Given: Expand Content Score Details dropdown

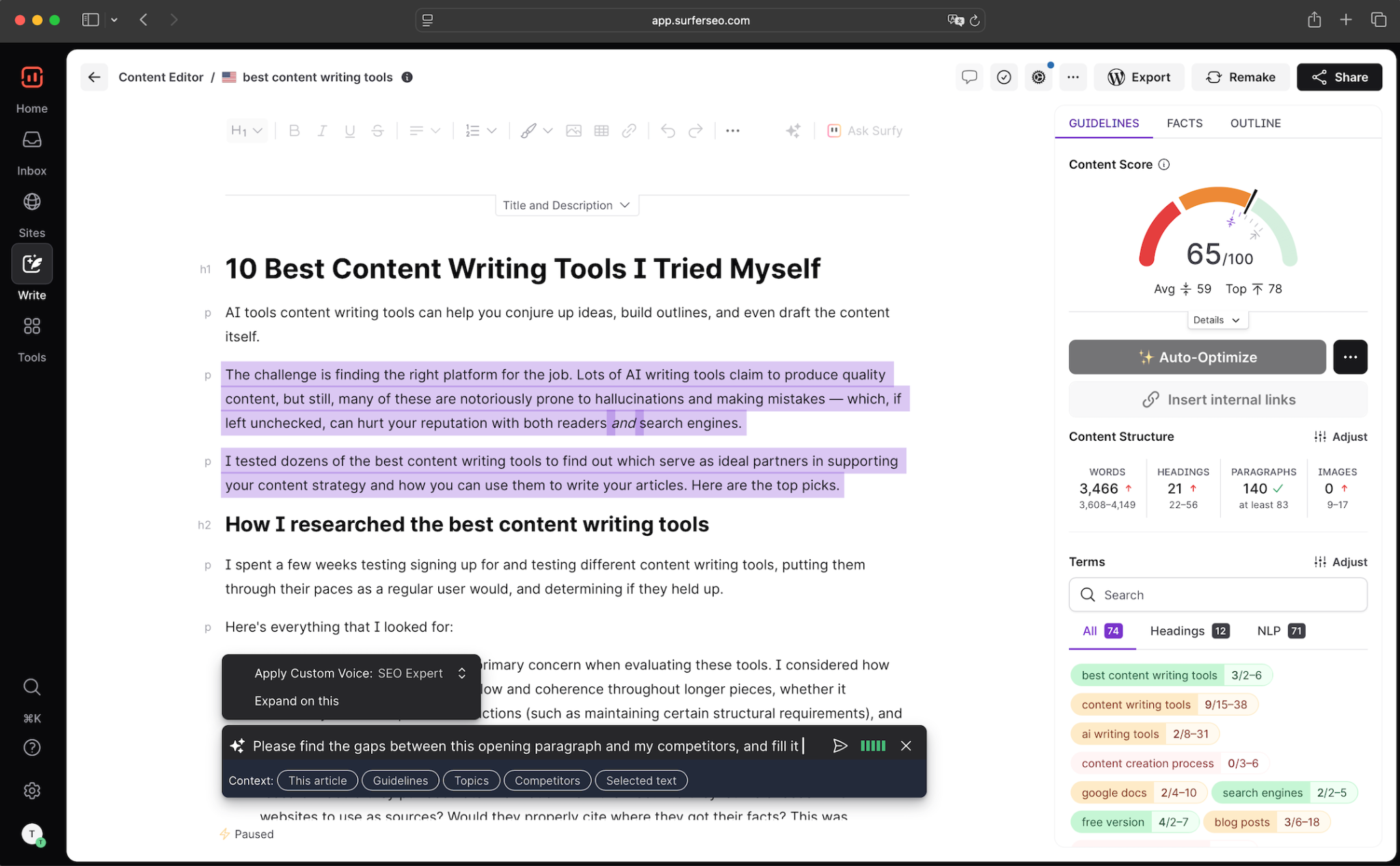Looking at the screenshot, I should click(x=1217, y=320).
